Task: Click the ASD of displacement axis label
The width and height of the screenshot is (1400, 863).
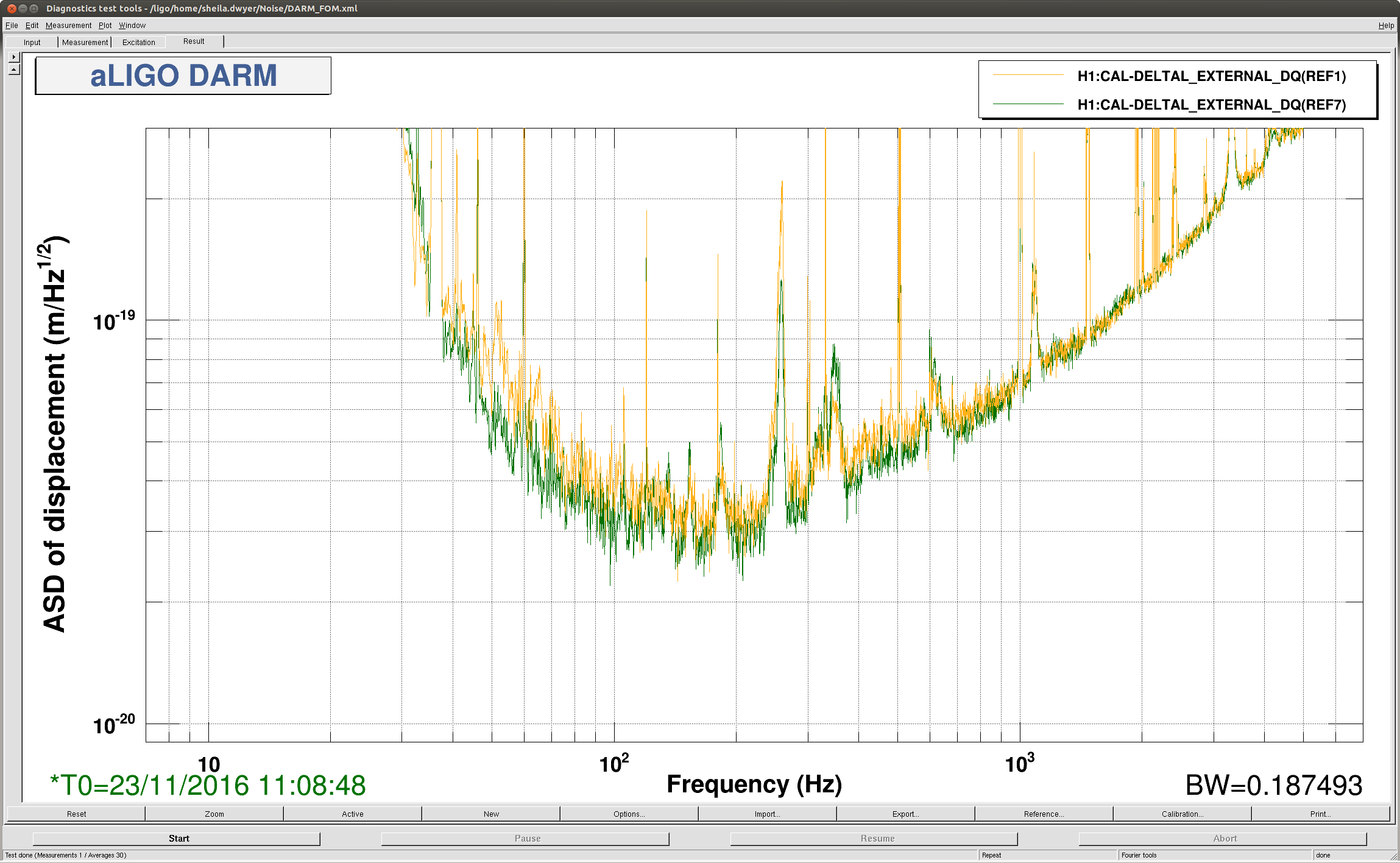Action: (55, 434)
